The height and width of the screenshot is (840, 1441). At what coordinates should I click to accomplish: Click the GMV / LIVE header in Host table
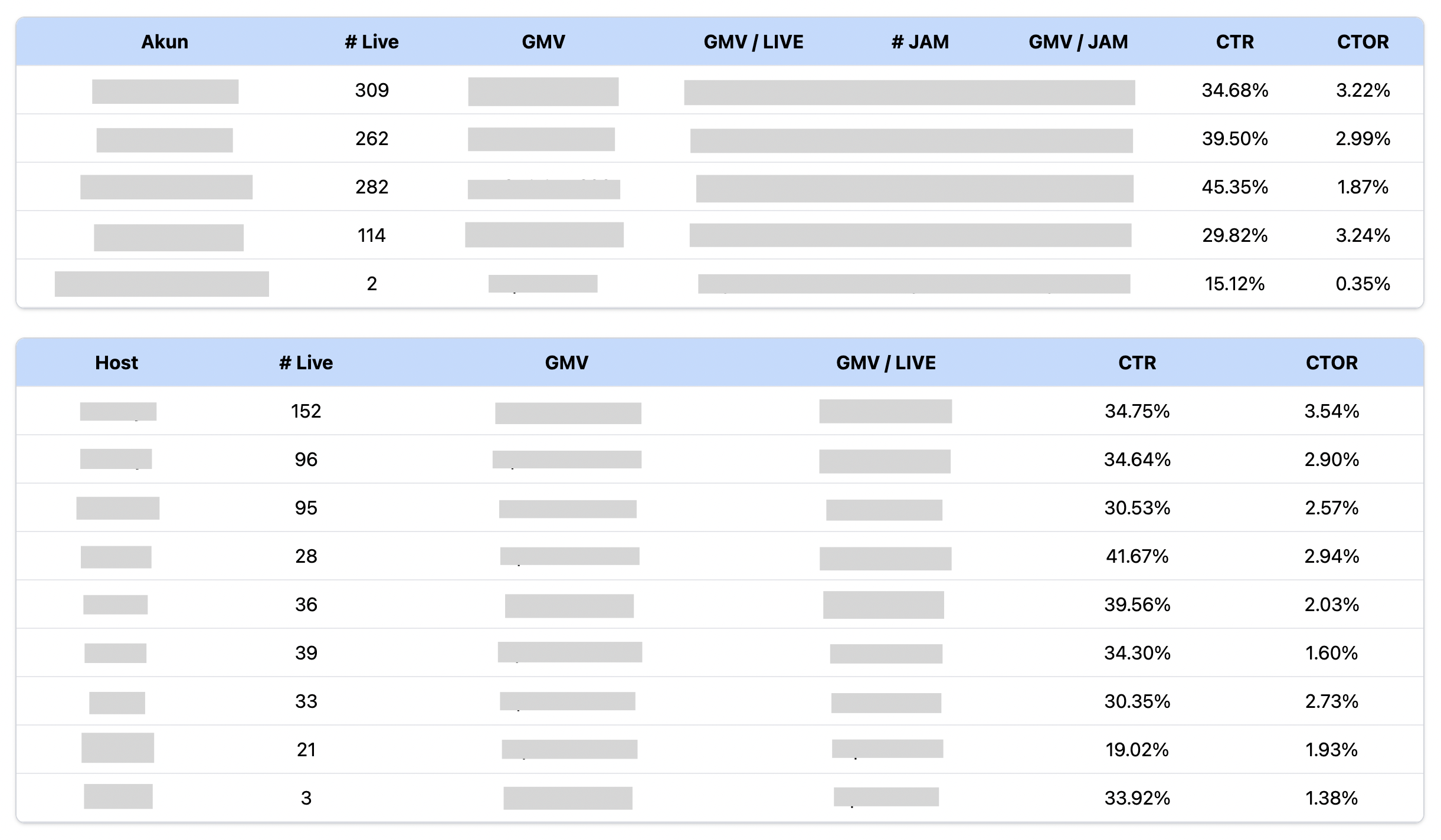pyautogui.click(x=886, y=363)
